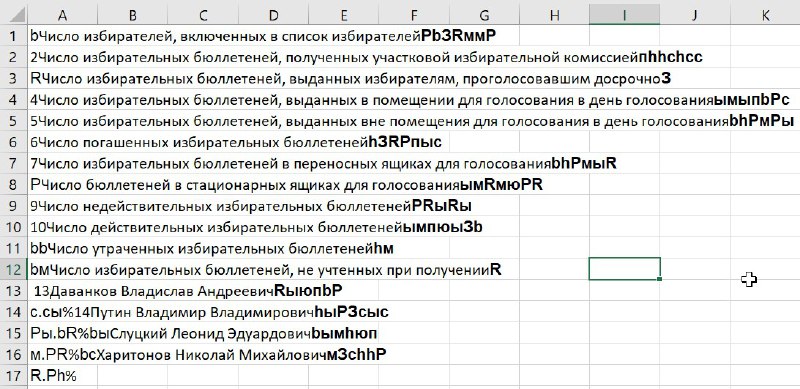Select row 10 header
Viewport: 800px width, 389px height.
(13, 227)
